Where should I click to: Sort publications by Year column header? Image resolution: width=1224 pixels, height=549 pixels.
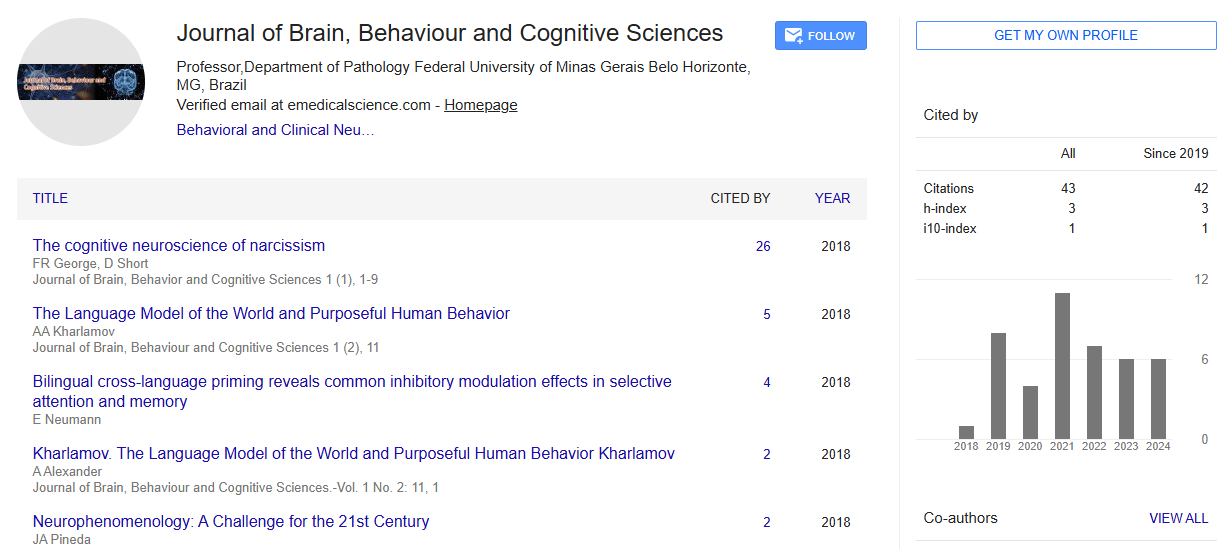click(832, 198)
